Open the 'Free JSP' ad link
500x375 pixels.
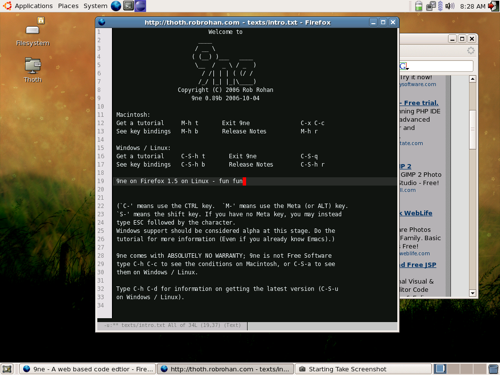click(418, 265)
